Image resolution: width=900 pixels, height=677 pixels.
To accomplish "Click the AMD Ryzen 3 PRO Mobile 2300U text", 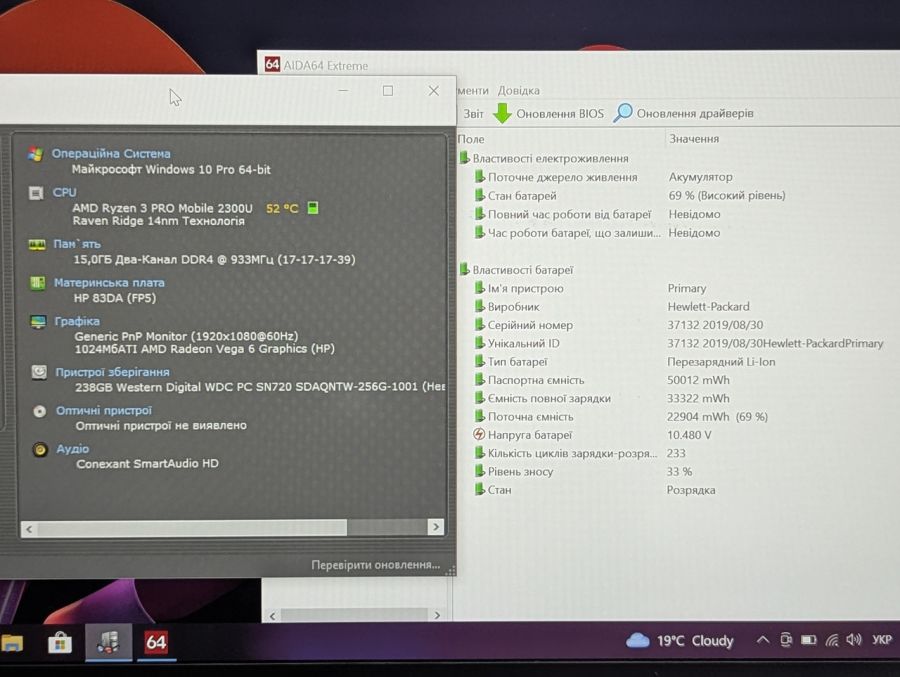I will (162, 208).
